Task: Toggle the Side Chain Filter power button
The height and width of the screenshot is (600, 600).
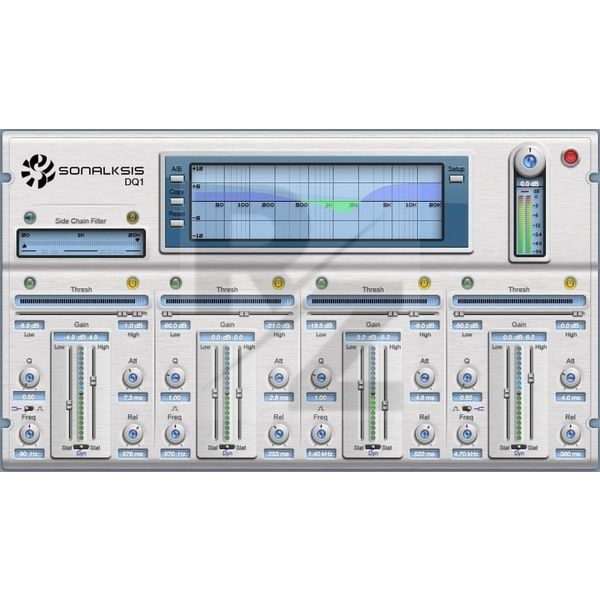Action: 132,218
